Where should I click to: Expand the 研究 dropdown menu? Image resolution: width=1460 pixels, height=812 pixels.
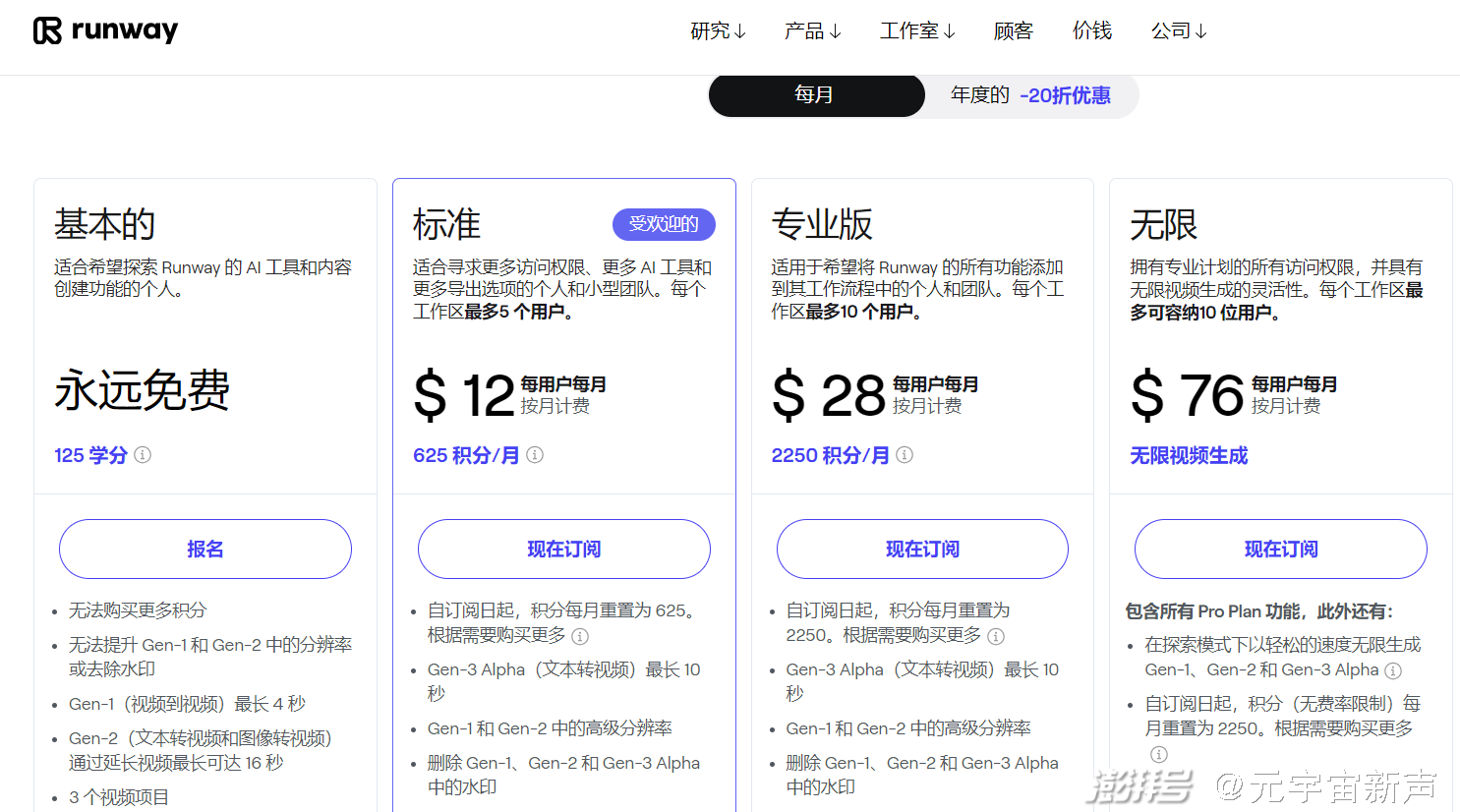718,31
